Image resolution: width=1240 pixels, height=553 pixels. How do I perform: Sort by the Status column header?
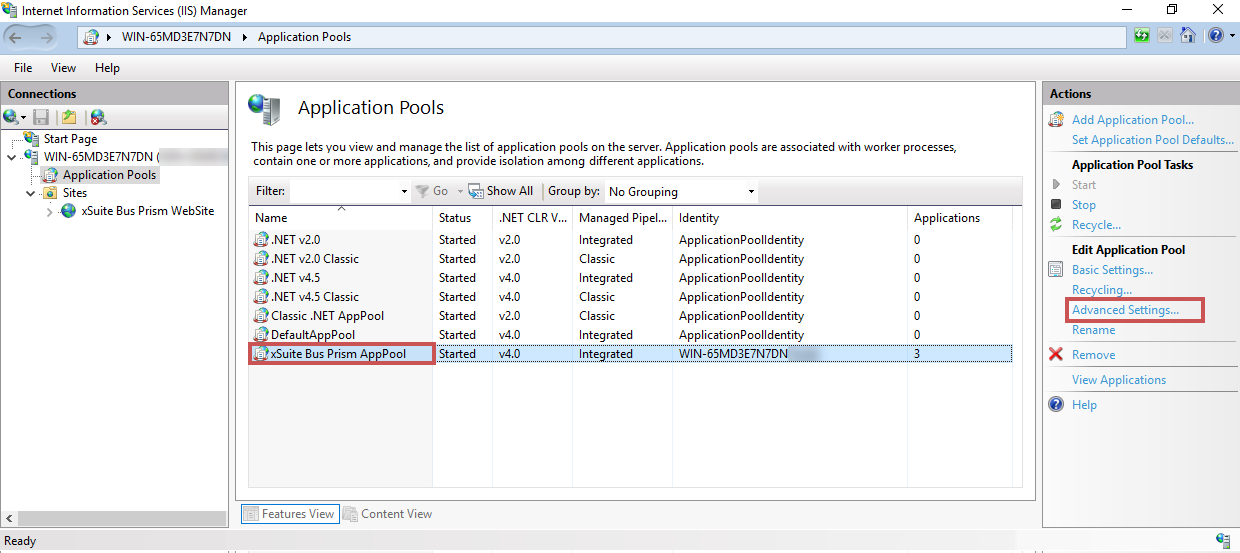462,217
